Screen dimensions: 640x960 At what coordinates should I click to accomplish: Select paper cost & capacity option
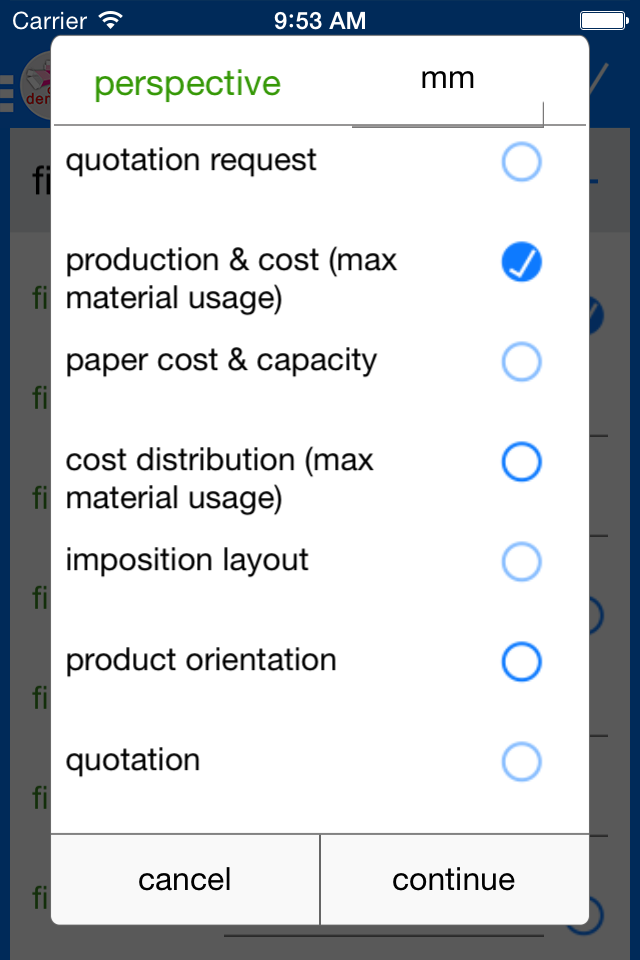(521, 362)
